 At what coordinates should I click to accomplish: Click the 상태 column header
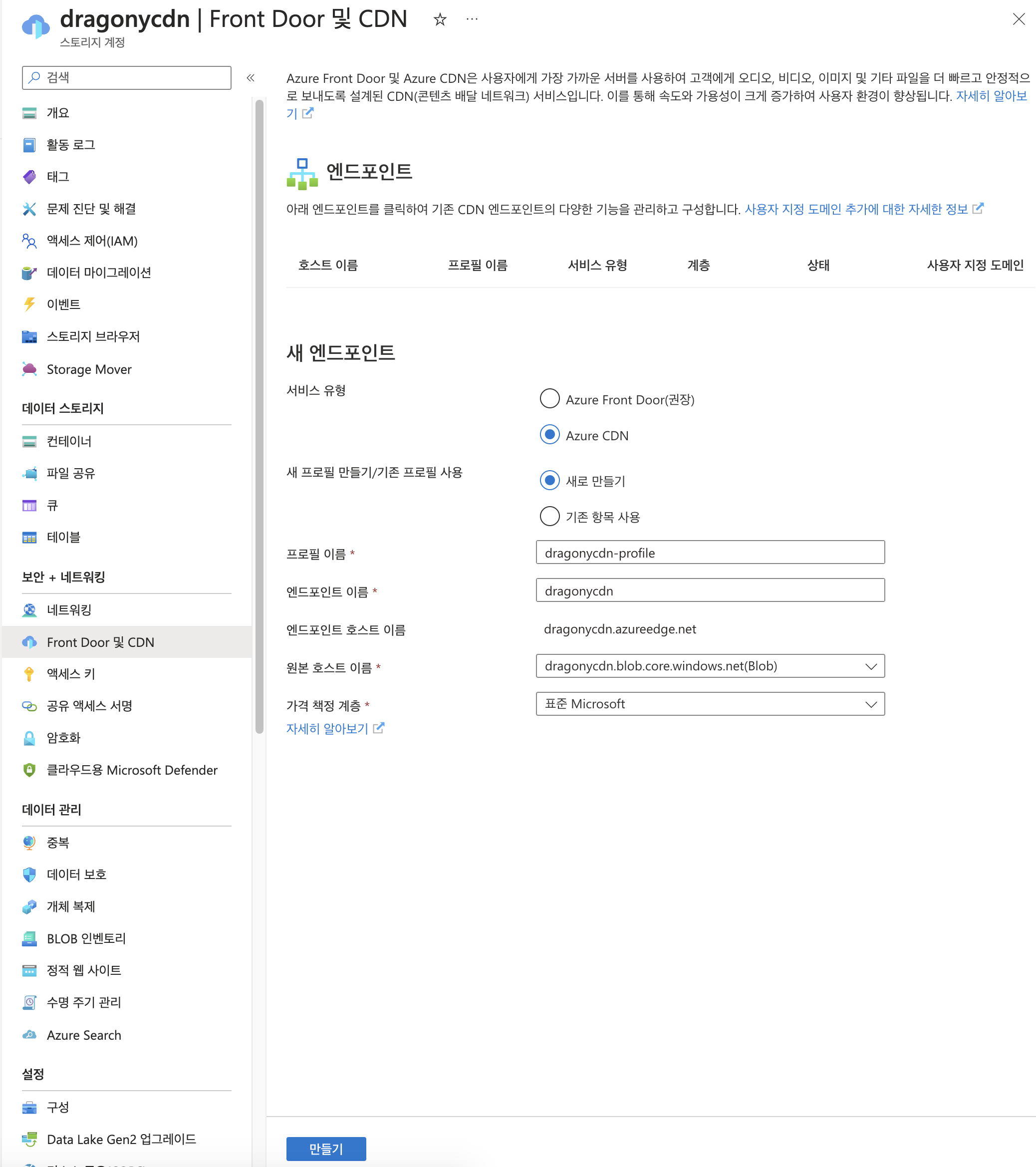(x=818, y=266)
